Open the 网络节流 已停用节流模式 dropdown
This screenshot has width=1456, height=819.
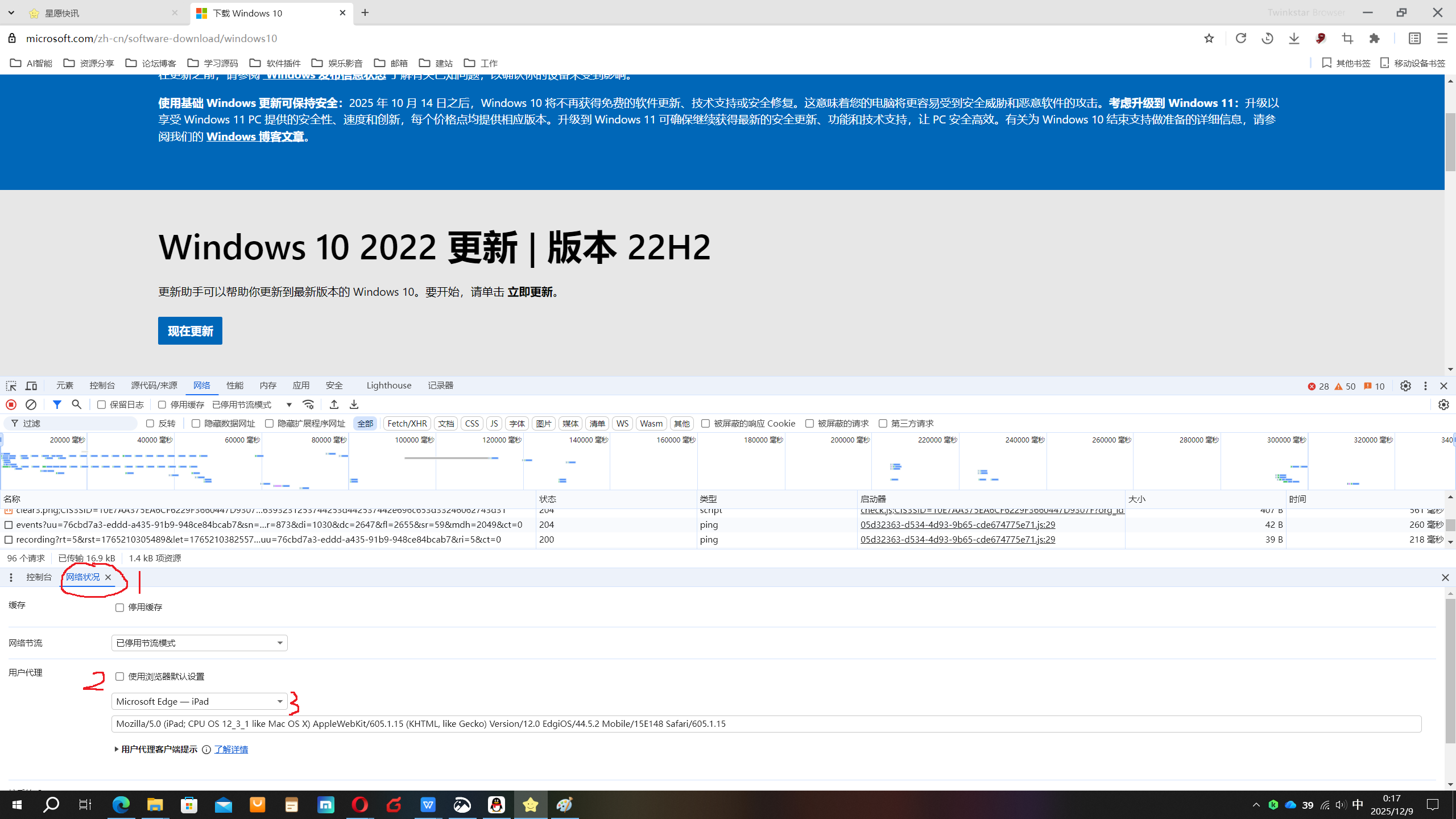coord(199,643)
